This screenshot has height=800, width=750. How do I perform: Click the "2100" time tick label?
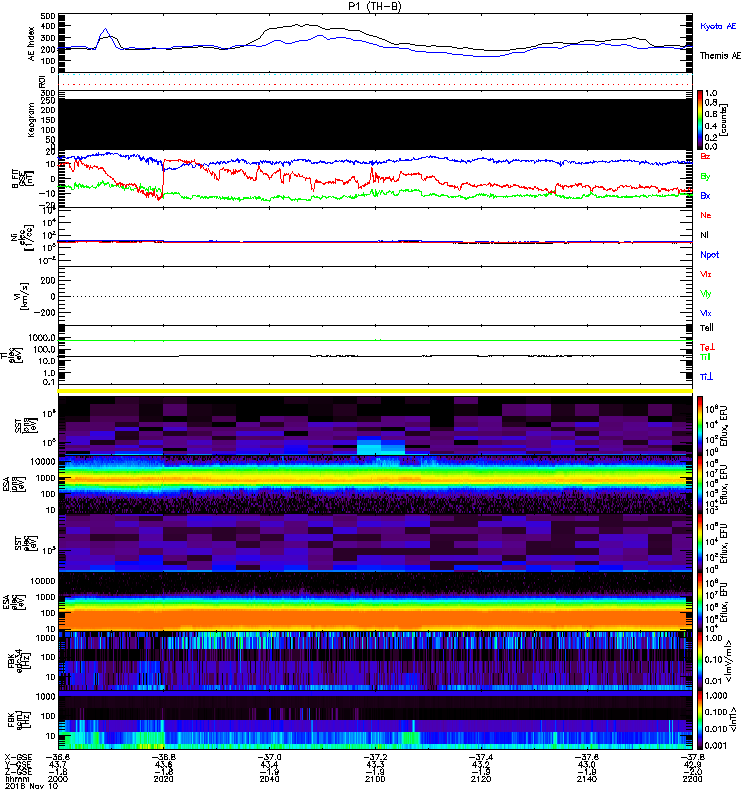[x=375, y=779]
